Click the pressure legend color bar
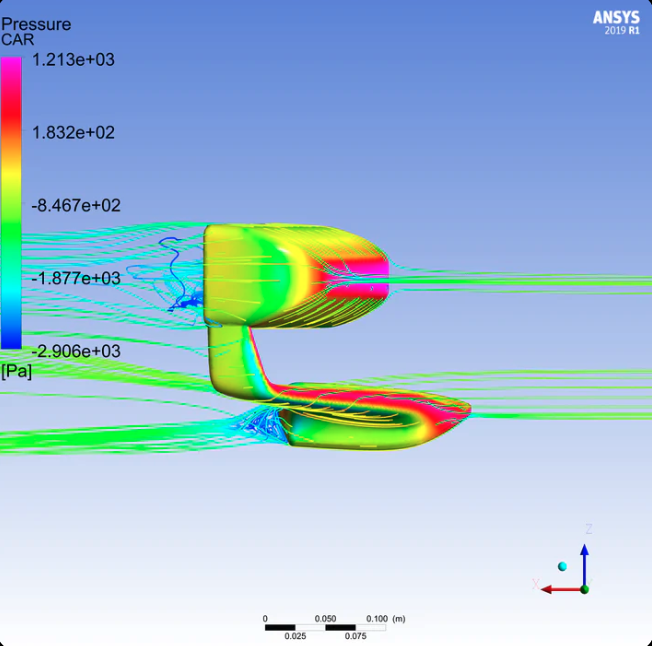This screenshot has width=652, height=646. tap(11, 203)
